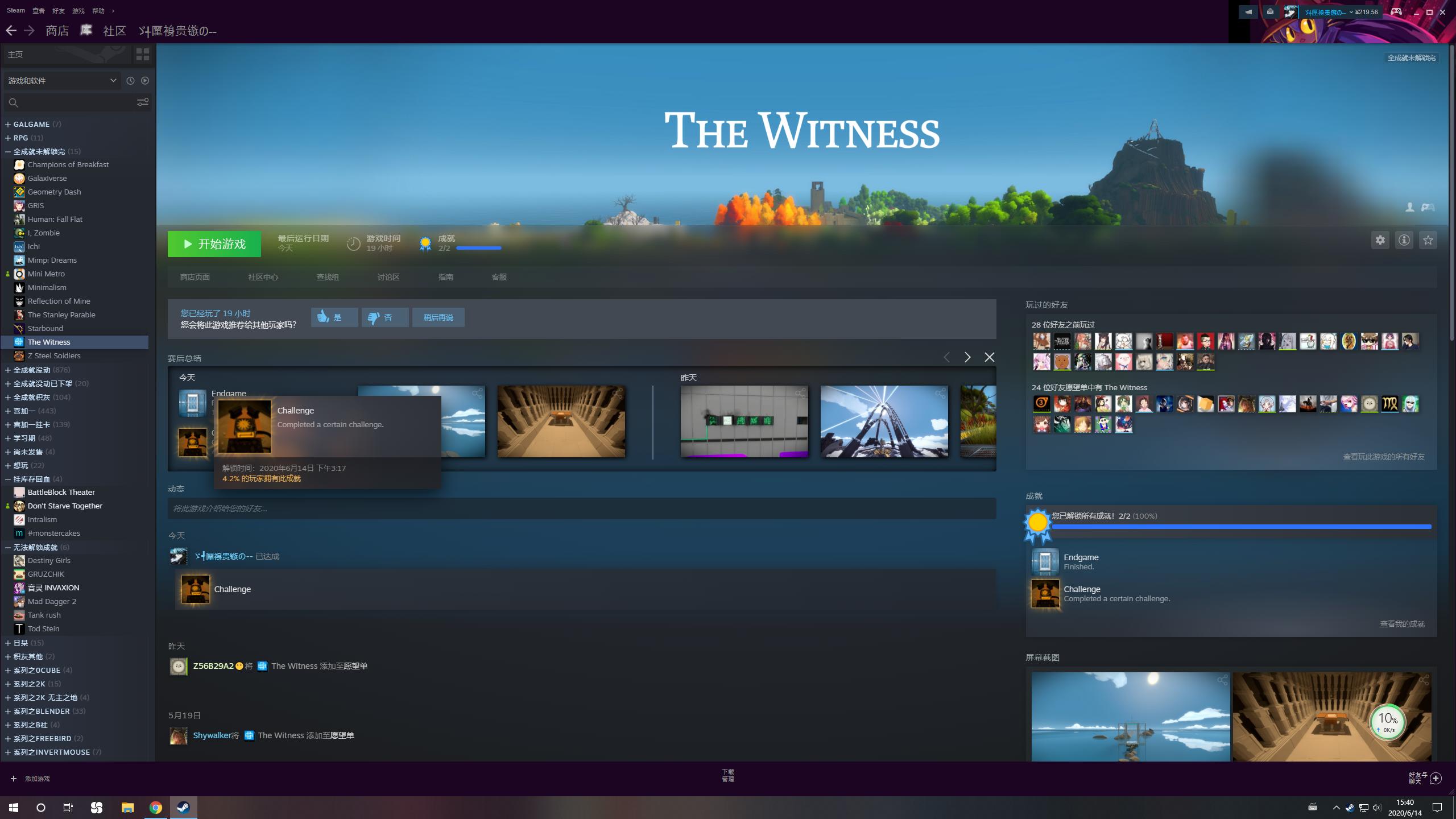Open the game information icon

point(1404,240)
